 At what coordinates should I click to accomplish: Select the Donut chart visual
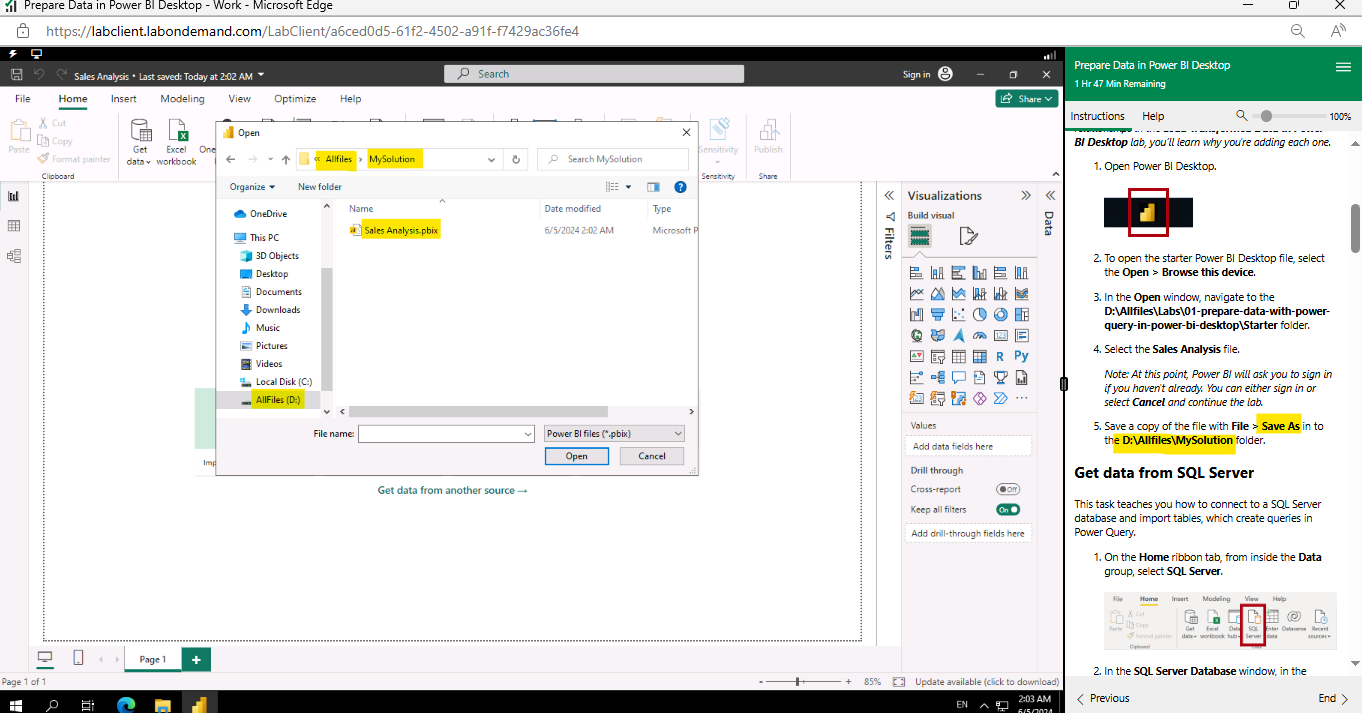(x=1001, y=315)
